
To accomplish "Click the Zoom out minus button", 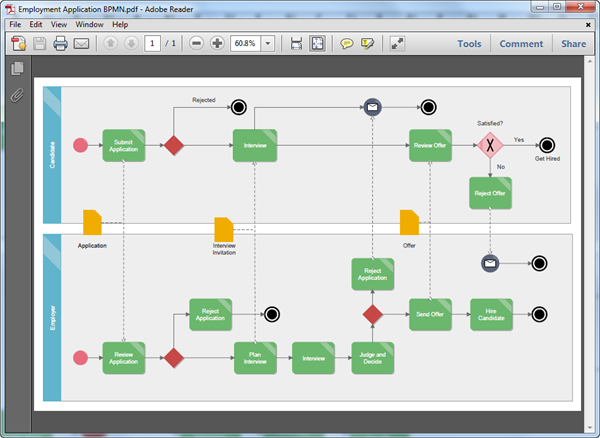I will pos(196,44).
